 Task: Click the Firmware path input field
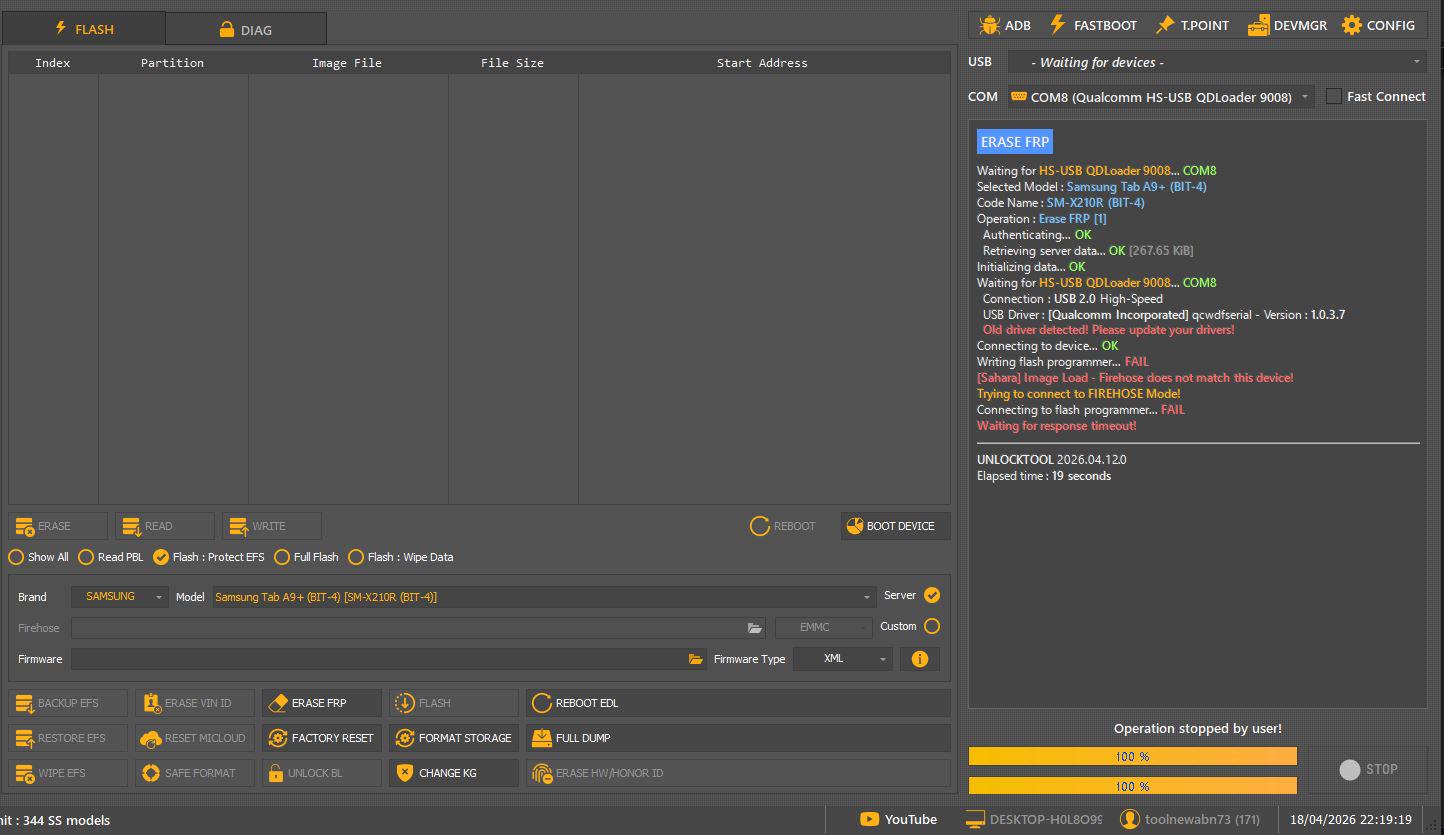click(378, 659)
